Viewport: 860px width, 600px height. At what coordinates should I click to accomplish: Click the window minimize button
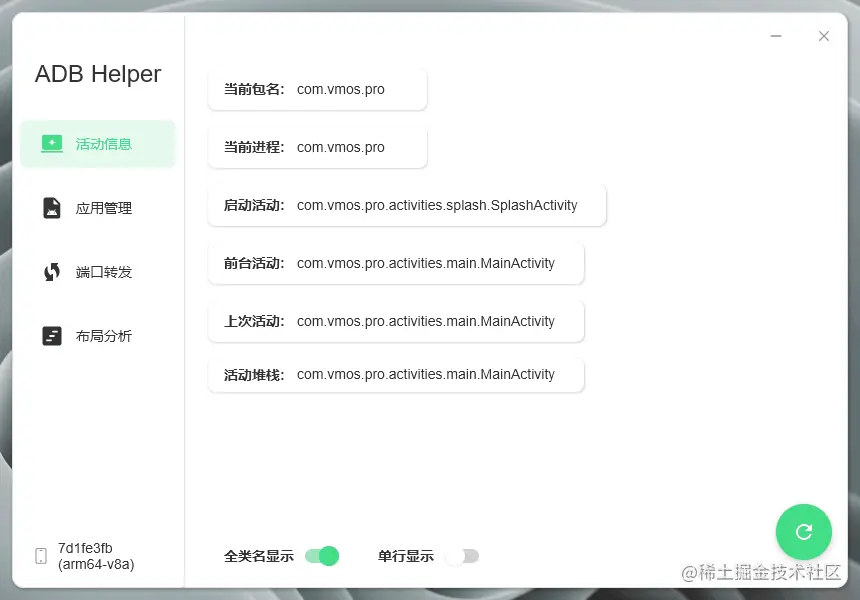point(775,35)
